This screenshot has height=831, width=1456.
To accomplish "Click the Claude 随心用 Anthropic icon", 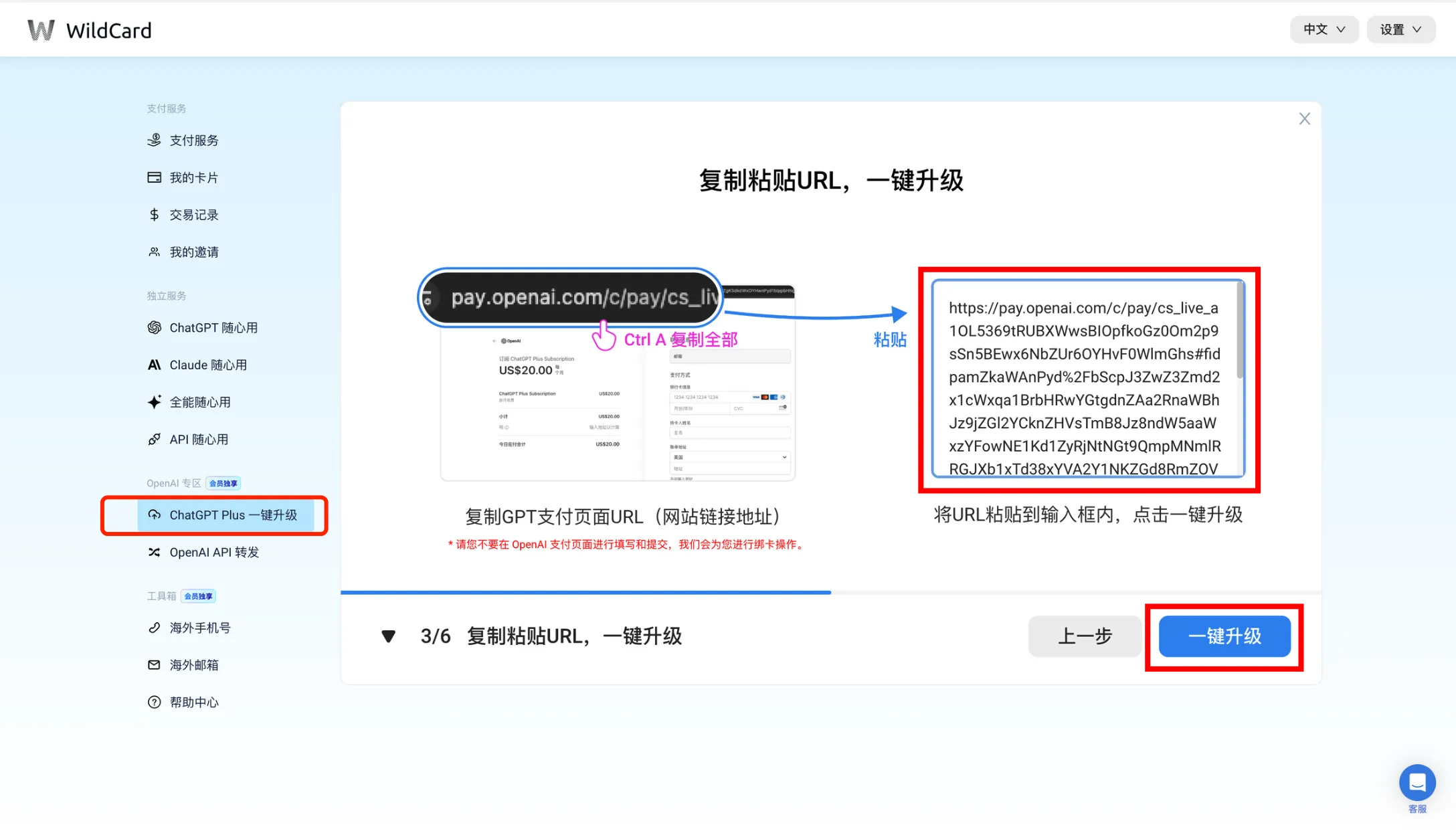I will tap(155, 365).
